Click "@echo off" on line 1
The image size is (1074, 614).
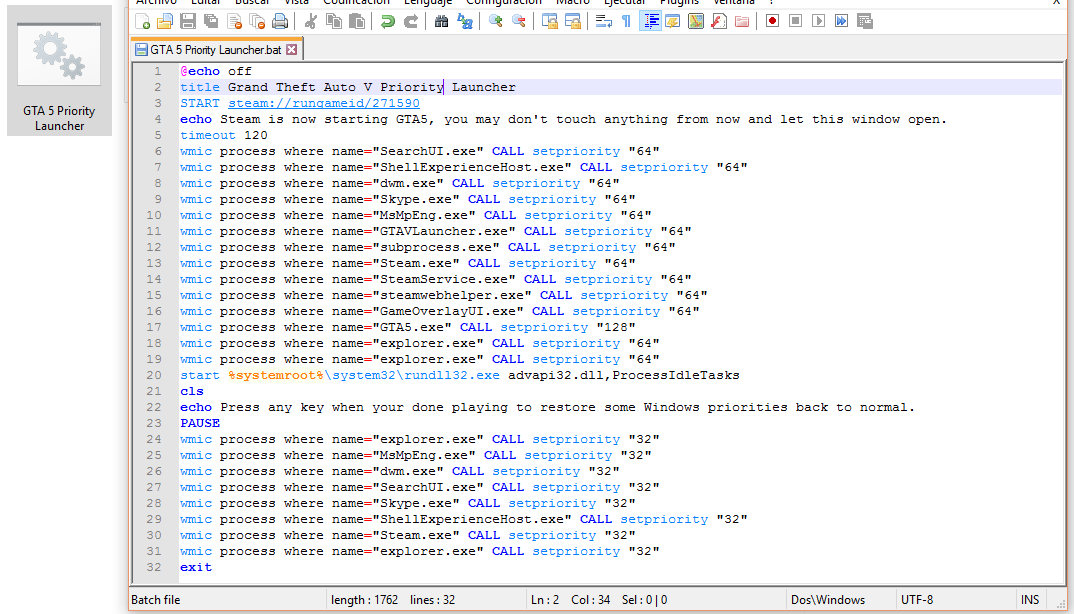pyautogui.click(x=216, y=71)
